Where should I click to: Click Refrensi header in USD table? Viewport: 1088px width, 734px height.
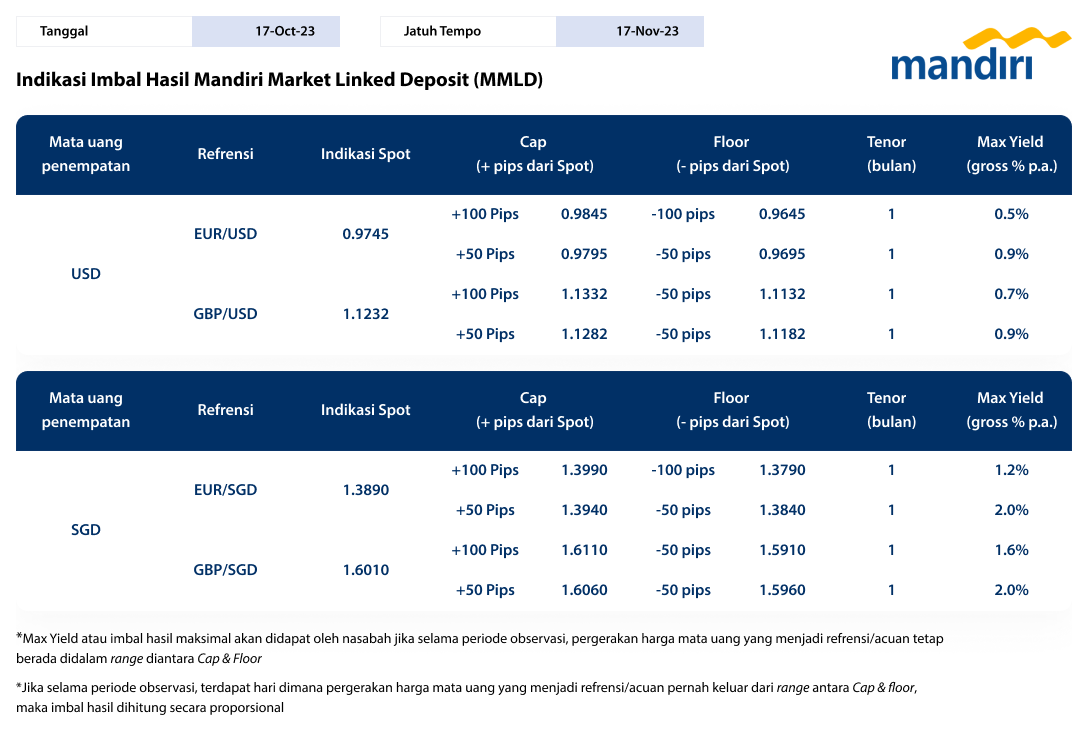[x=226, y=154]
